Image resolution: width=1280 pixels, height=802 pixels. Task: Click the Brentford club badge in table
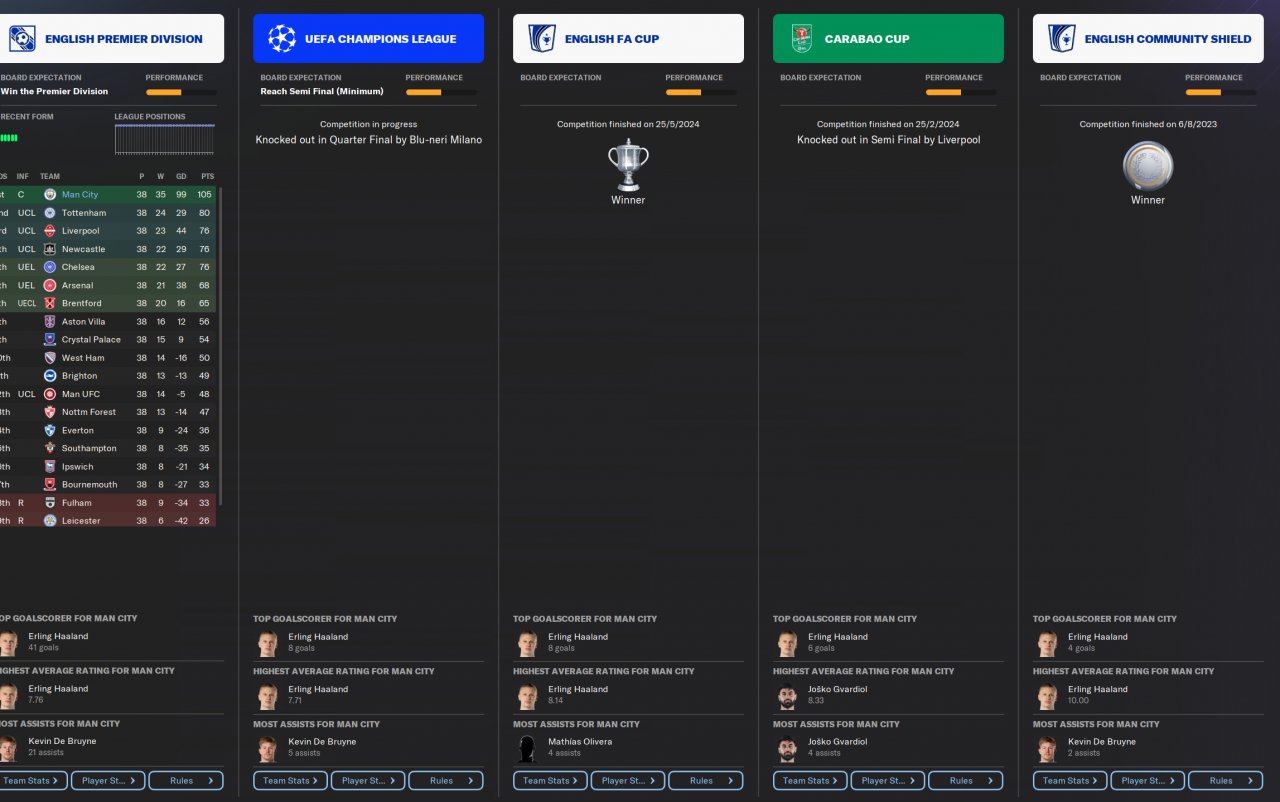click(x=50, y=303)
